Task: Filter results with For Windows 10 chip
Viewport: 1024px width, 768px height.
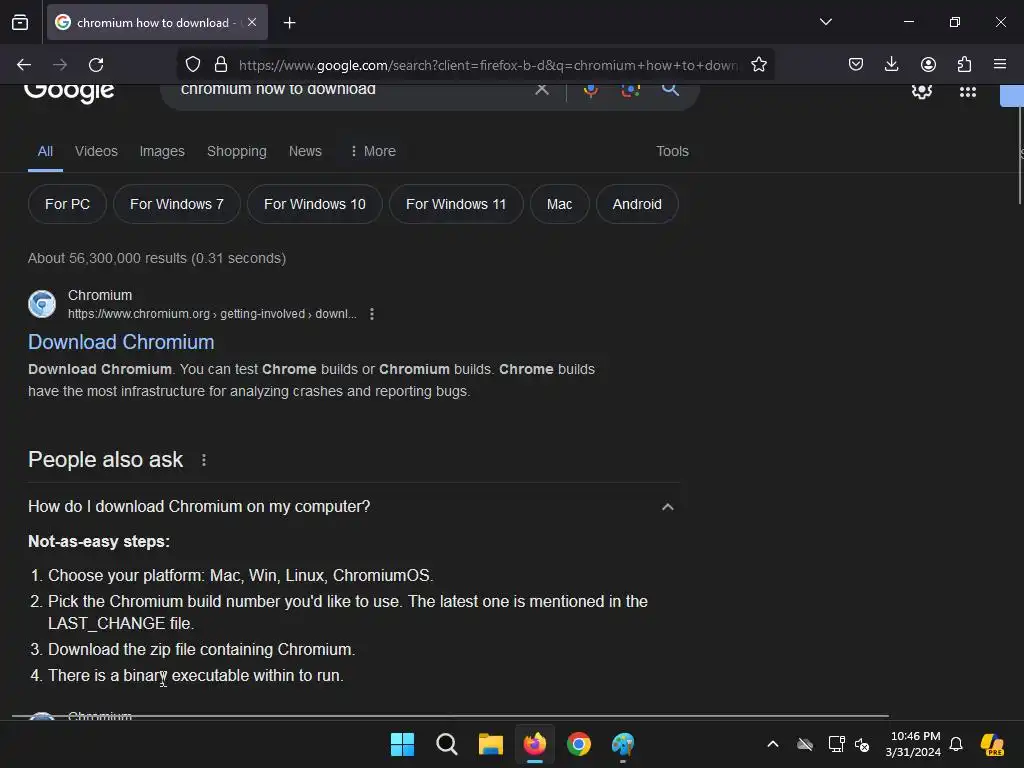Action: (x=315, y=204)
